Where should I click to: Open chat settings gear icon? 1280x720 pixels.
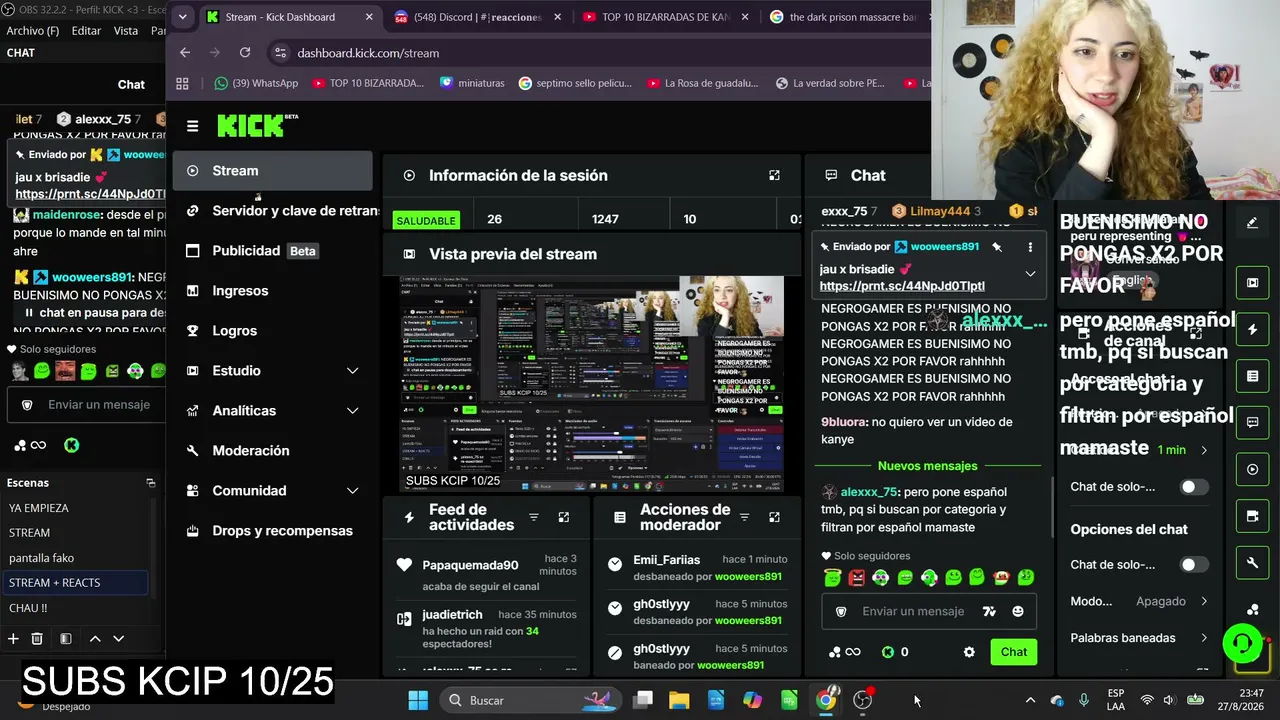[969, 652]
